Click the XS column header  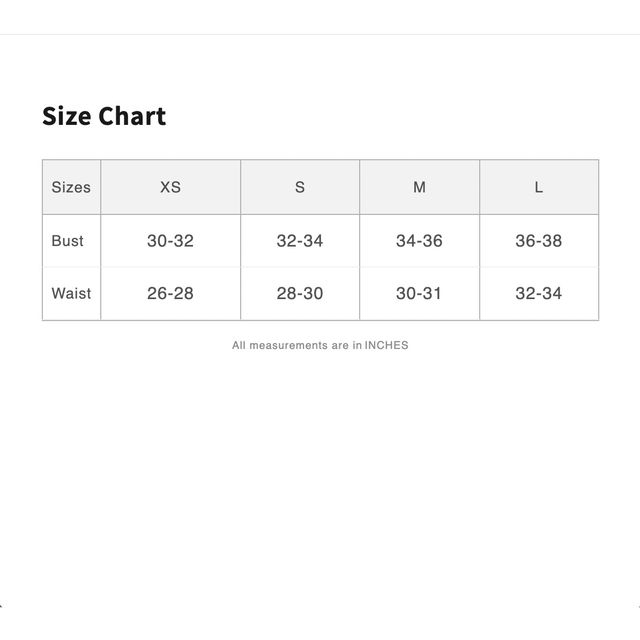[x=171, y=187]
